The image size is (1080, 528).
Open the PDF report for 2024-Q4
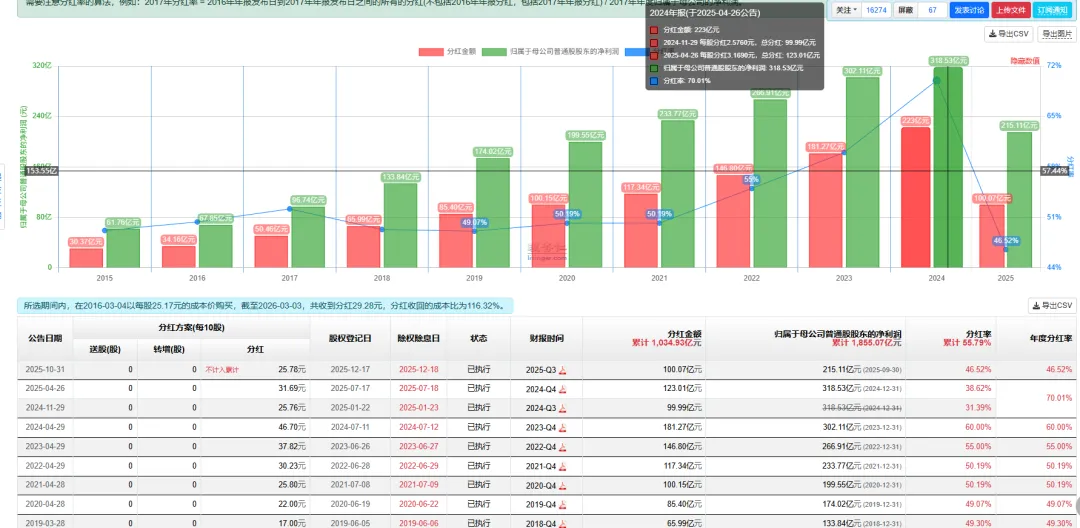click(x=563, y=388)
